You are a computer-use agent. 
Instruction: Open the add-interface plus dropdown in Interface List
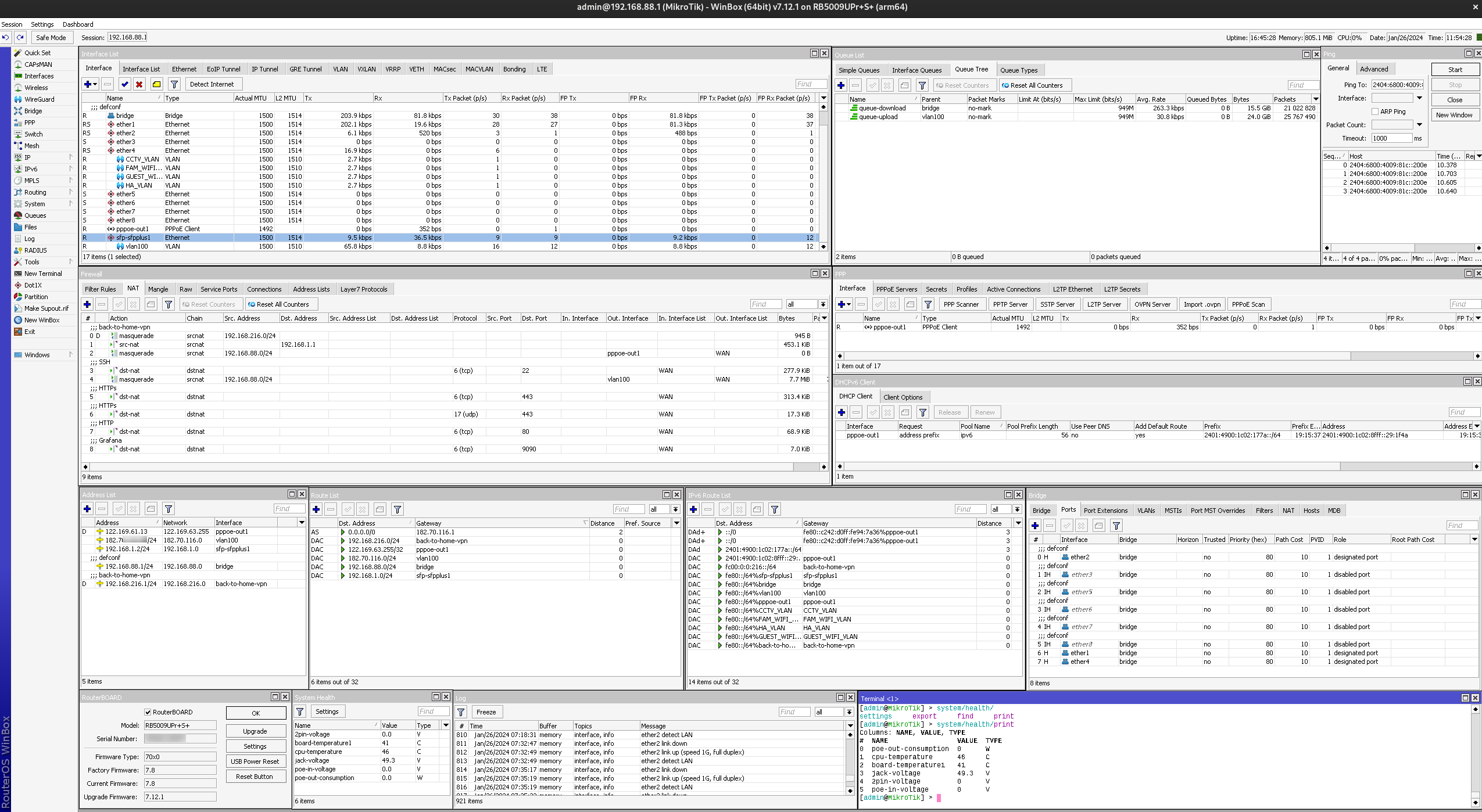click(91, 84)
